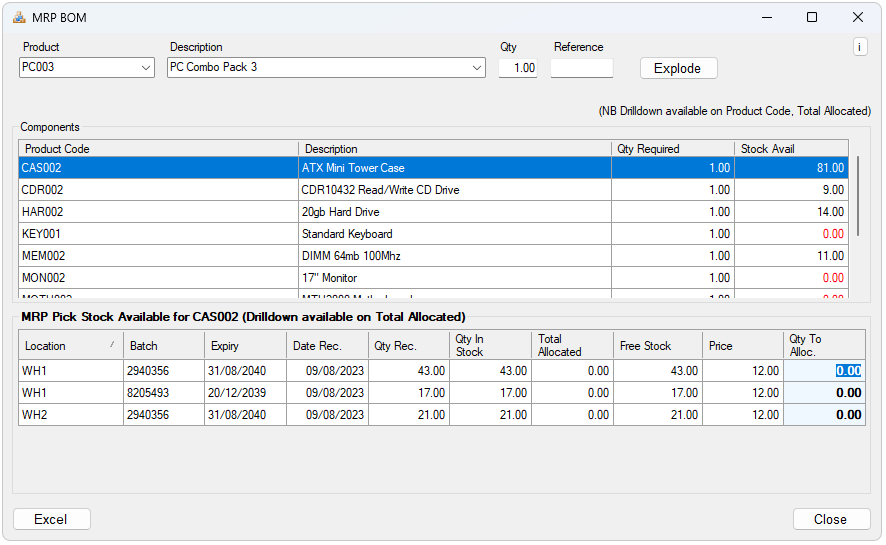Expand the Description dropdown list
This screenshot has height=545, width=886.
coord(477,68)
